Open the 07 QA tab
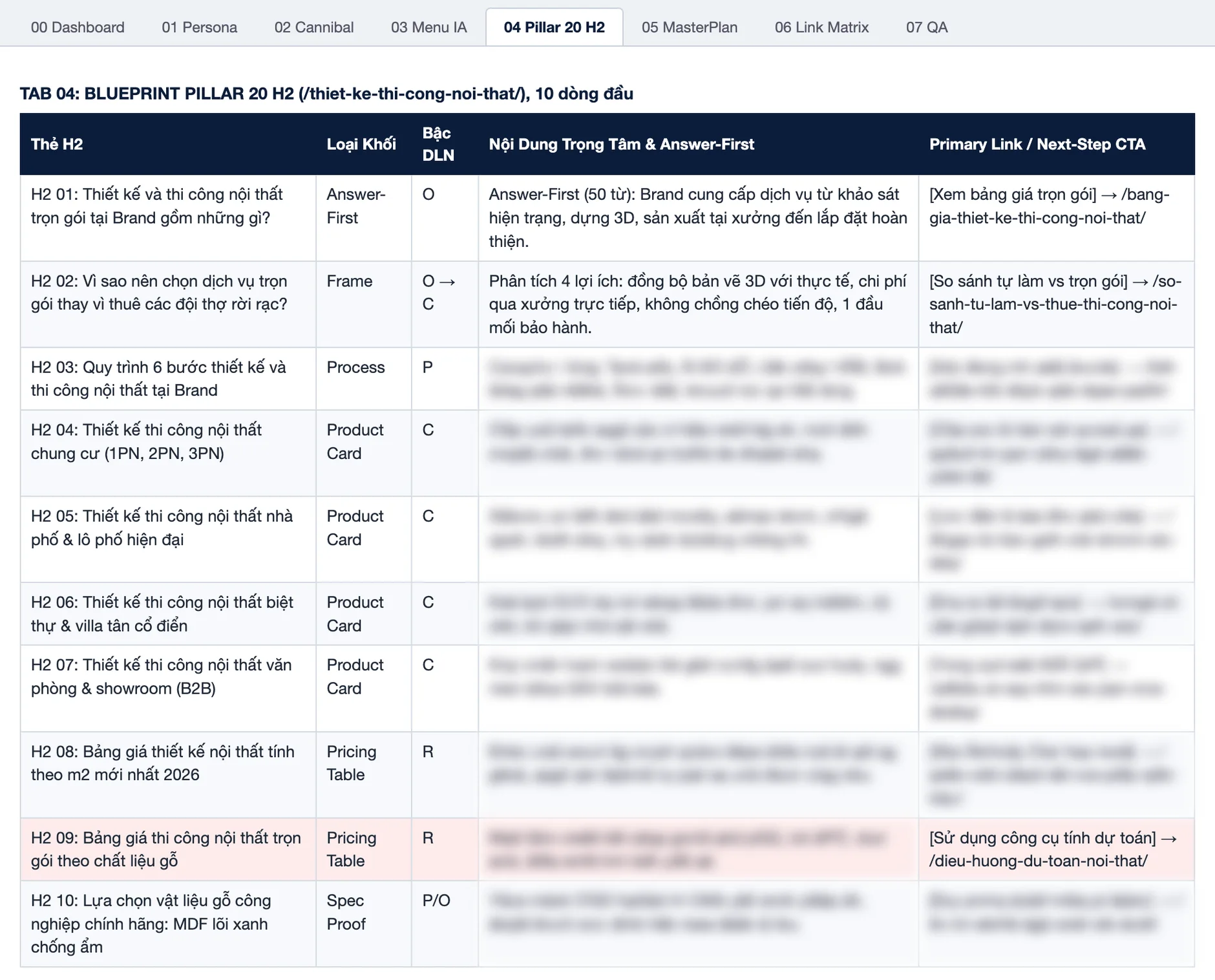Viewport: 1215px width, 980px height. tap(927, 27)
